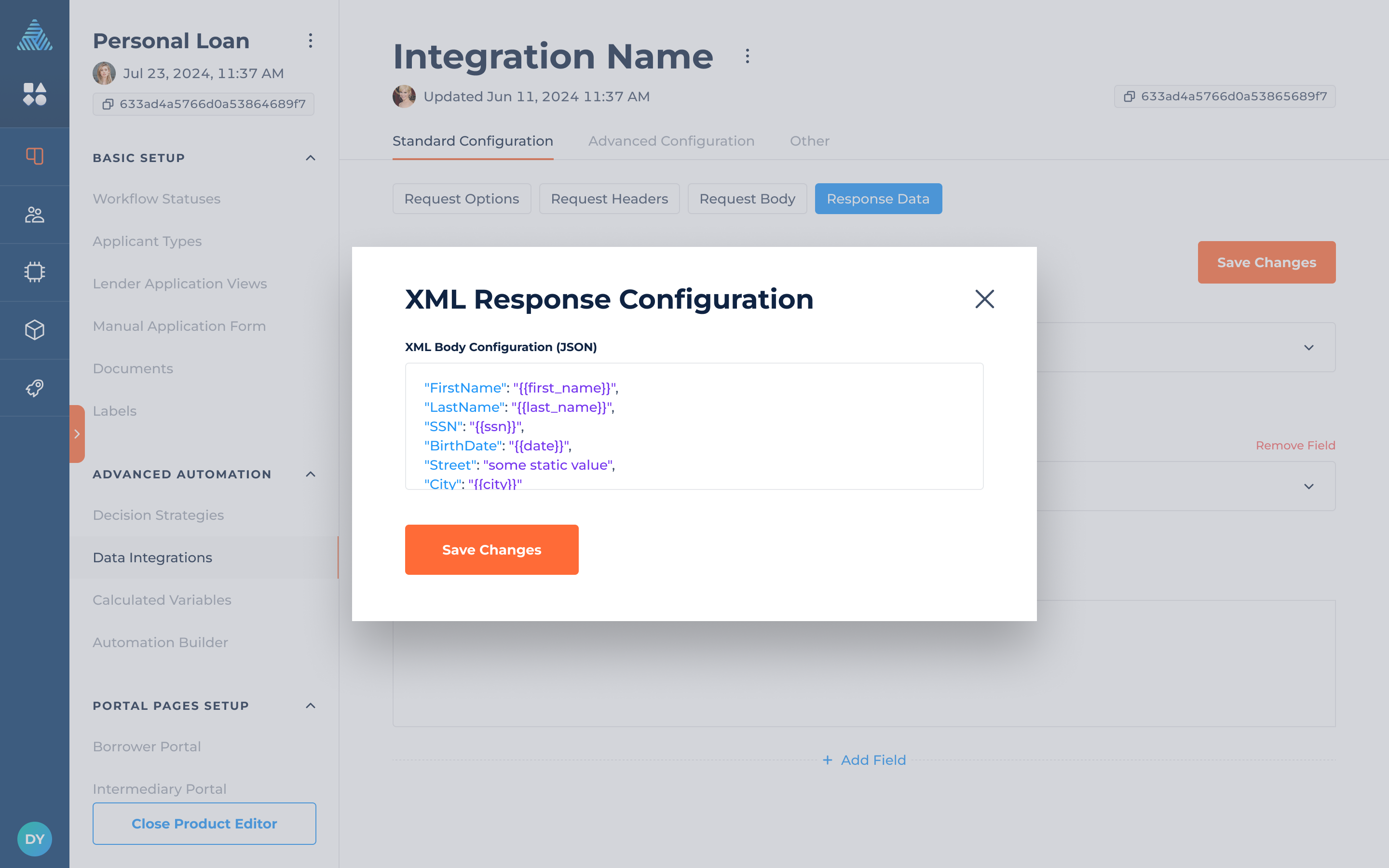1389x868 pixels.
Task: Open Integration Name kebab menu
Action: (747, 56)
